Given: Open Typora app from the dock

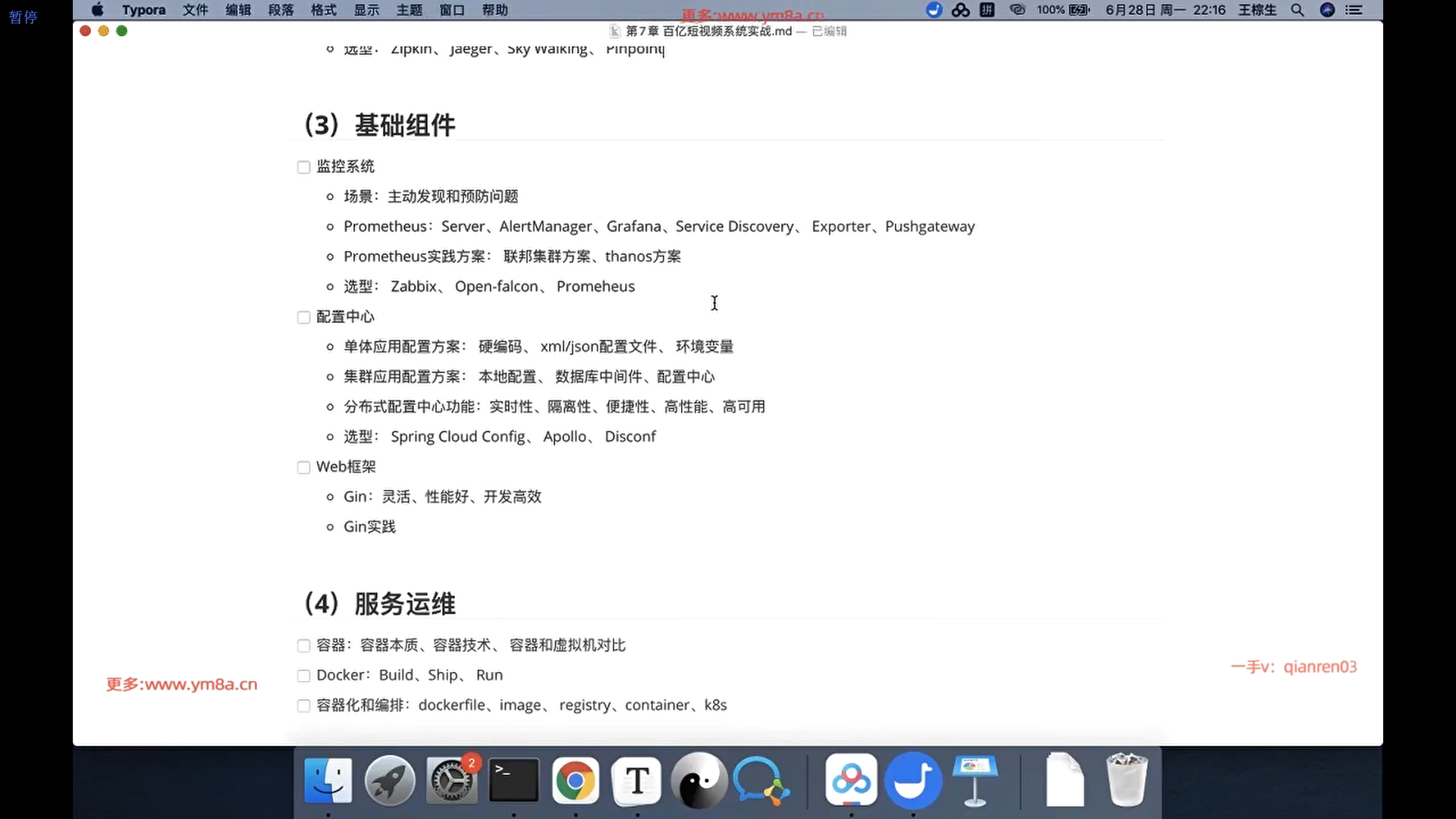Looking at the screenshot, I should tap(637, 780).
